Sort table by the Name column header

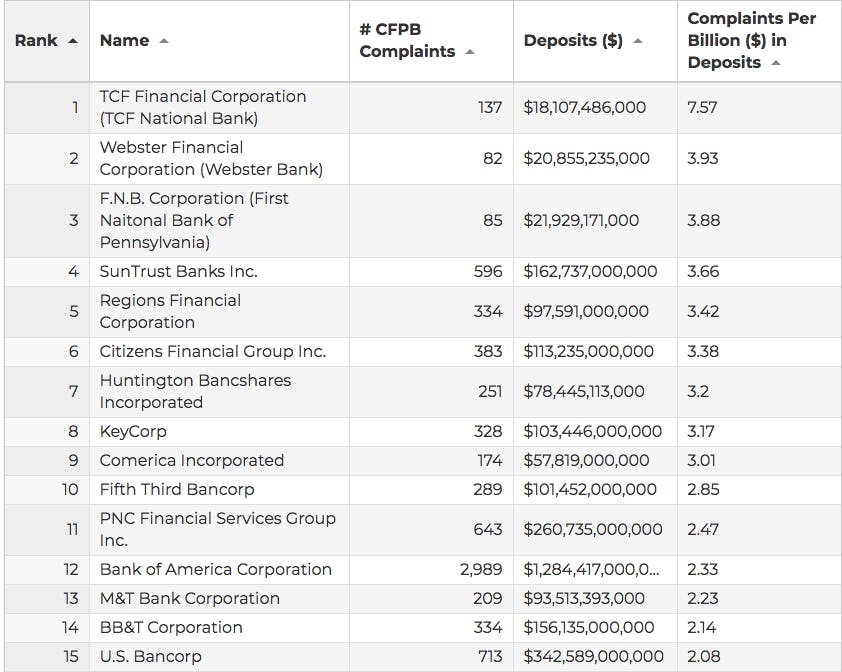[x=124, y=41]
